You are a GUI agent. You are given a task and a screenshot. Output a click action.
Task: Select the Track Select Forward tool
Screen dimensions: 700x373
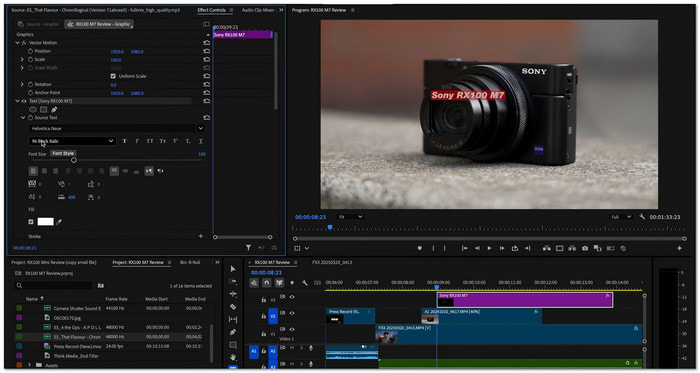coord(233,282)
